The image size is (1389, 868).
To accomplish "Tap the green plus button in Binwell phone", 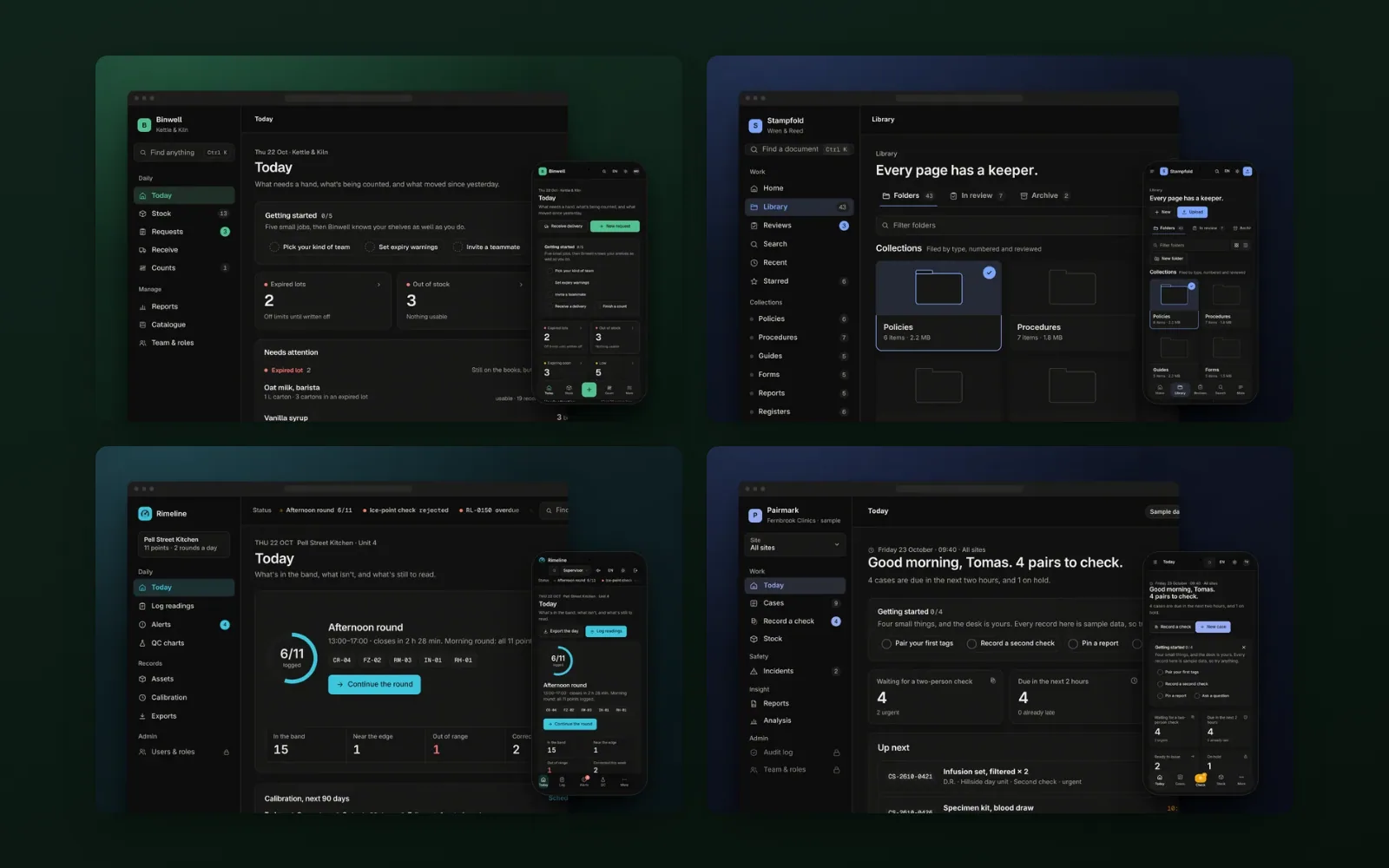I will click(589, 390).
